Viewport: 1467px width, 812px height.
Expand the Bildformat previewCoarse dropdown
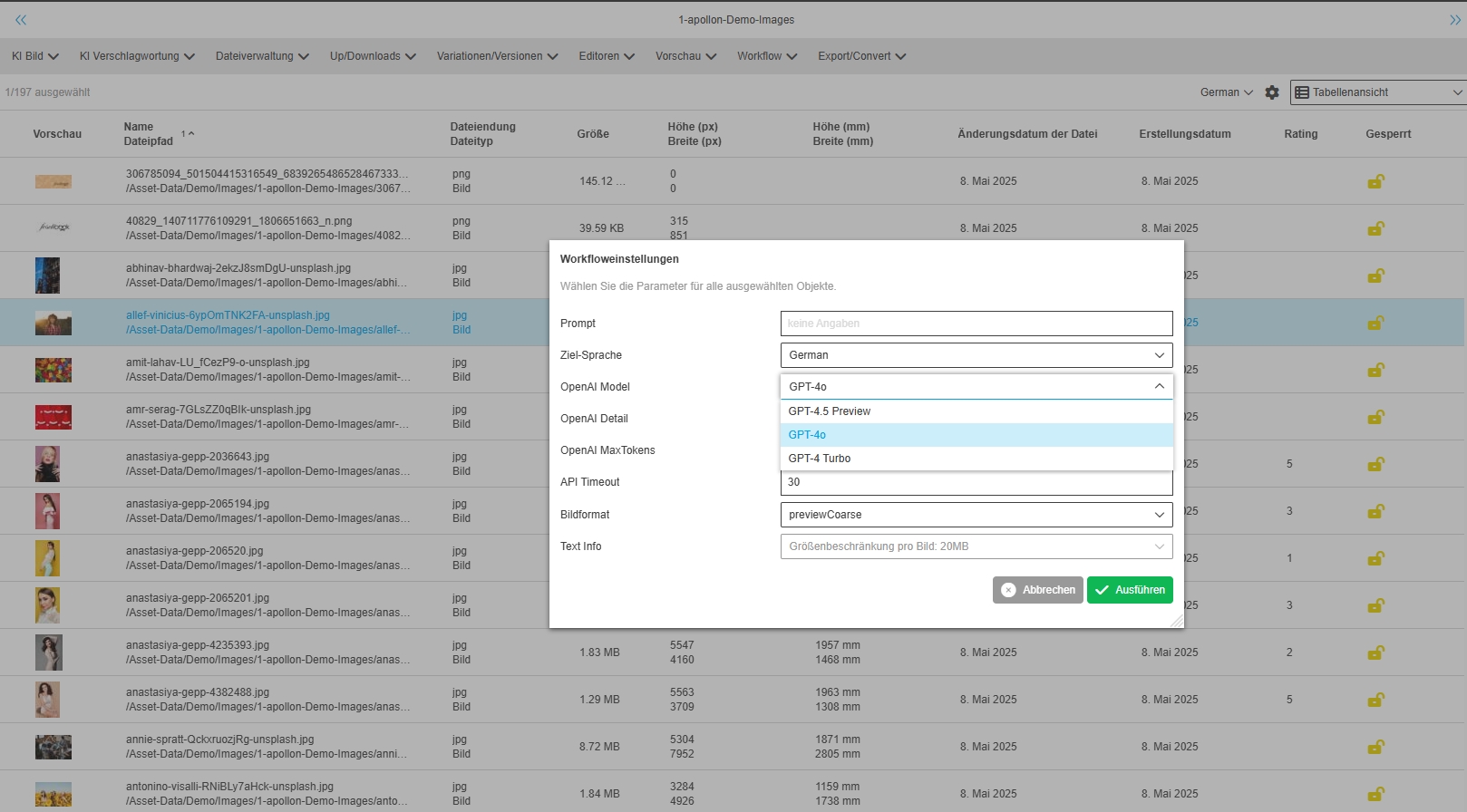976,515
